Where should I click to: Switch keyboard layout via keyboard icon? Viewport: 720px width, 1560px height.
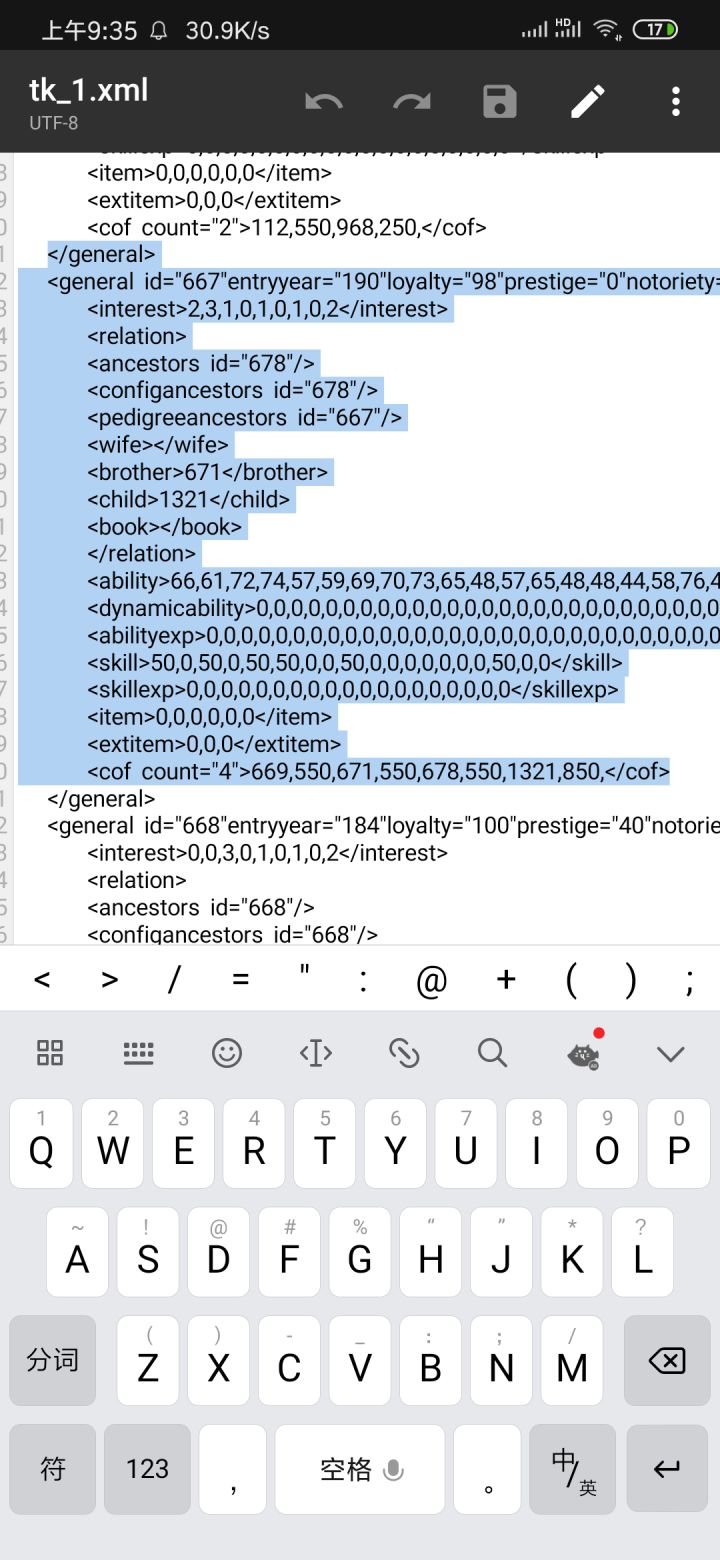pyautogui.click(x=138, y=1052)
